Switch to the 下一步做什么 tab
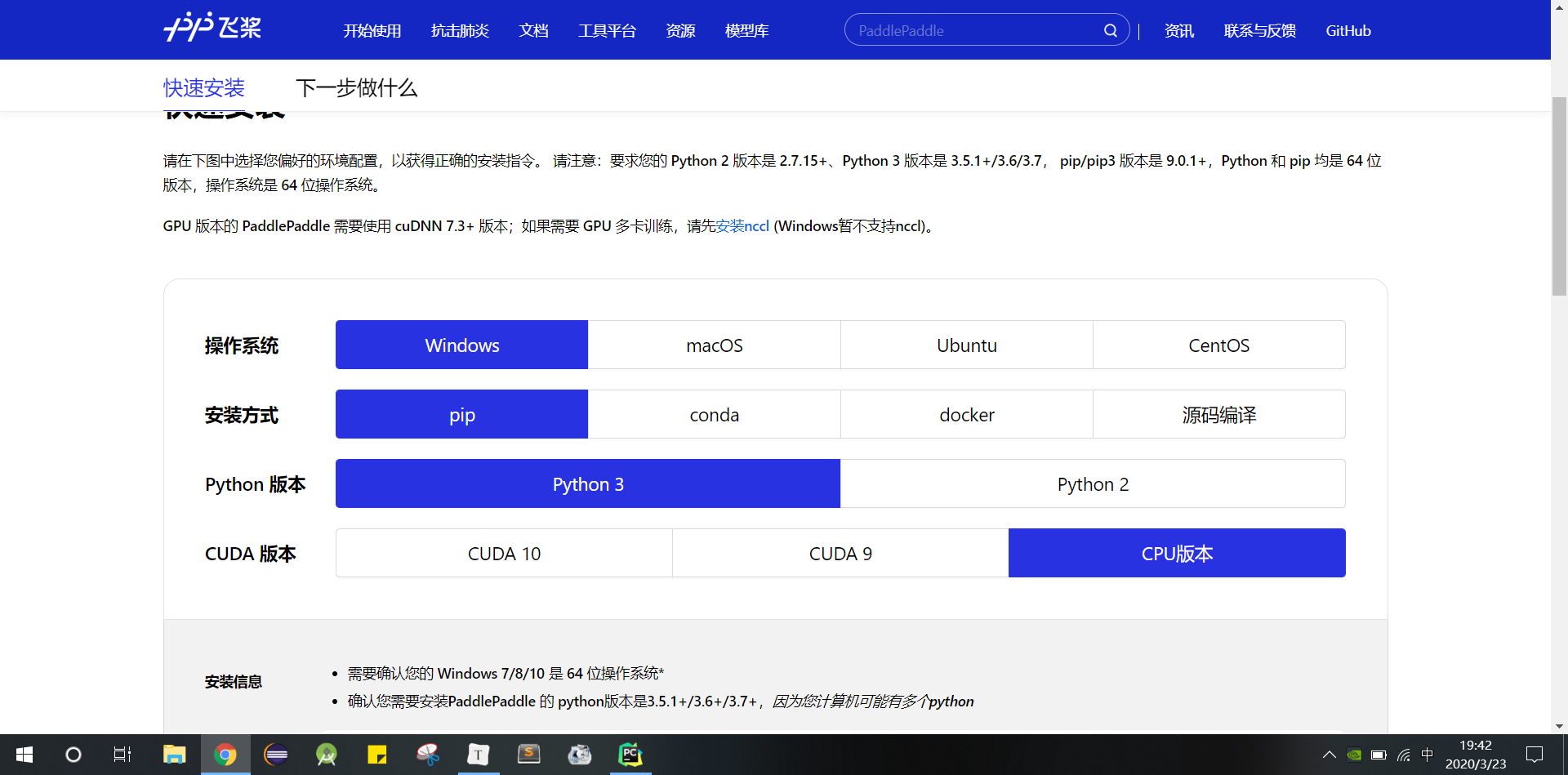Viewport: 1568px width, 775px height. (357, 87)
